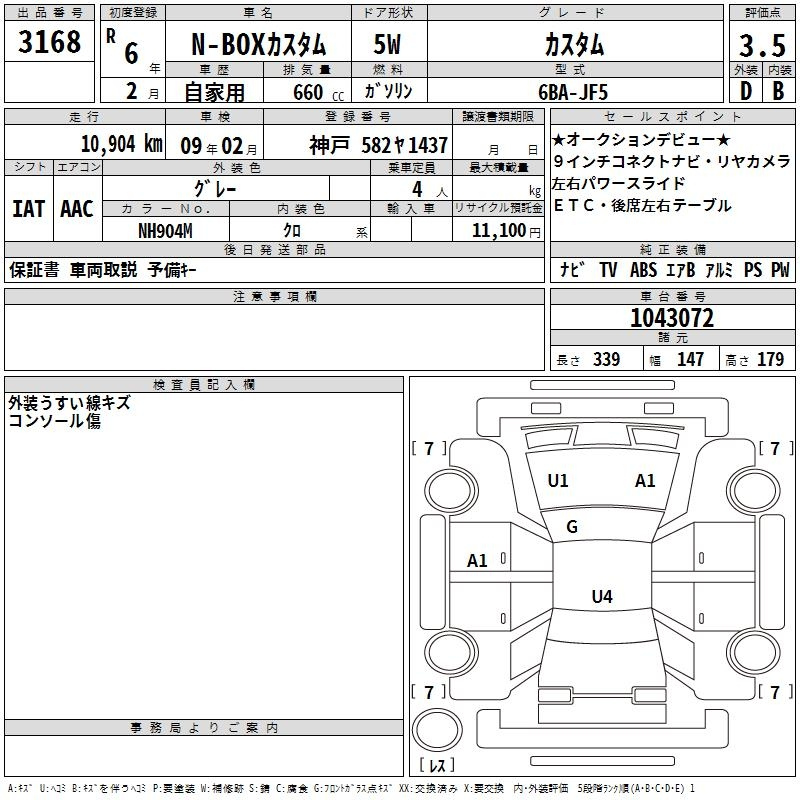Select the 左右パワースライド line
This screenshot has height=800, width=800.
click(618, 183)
